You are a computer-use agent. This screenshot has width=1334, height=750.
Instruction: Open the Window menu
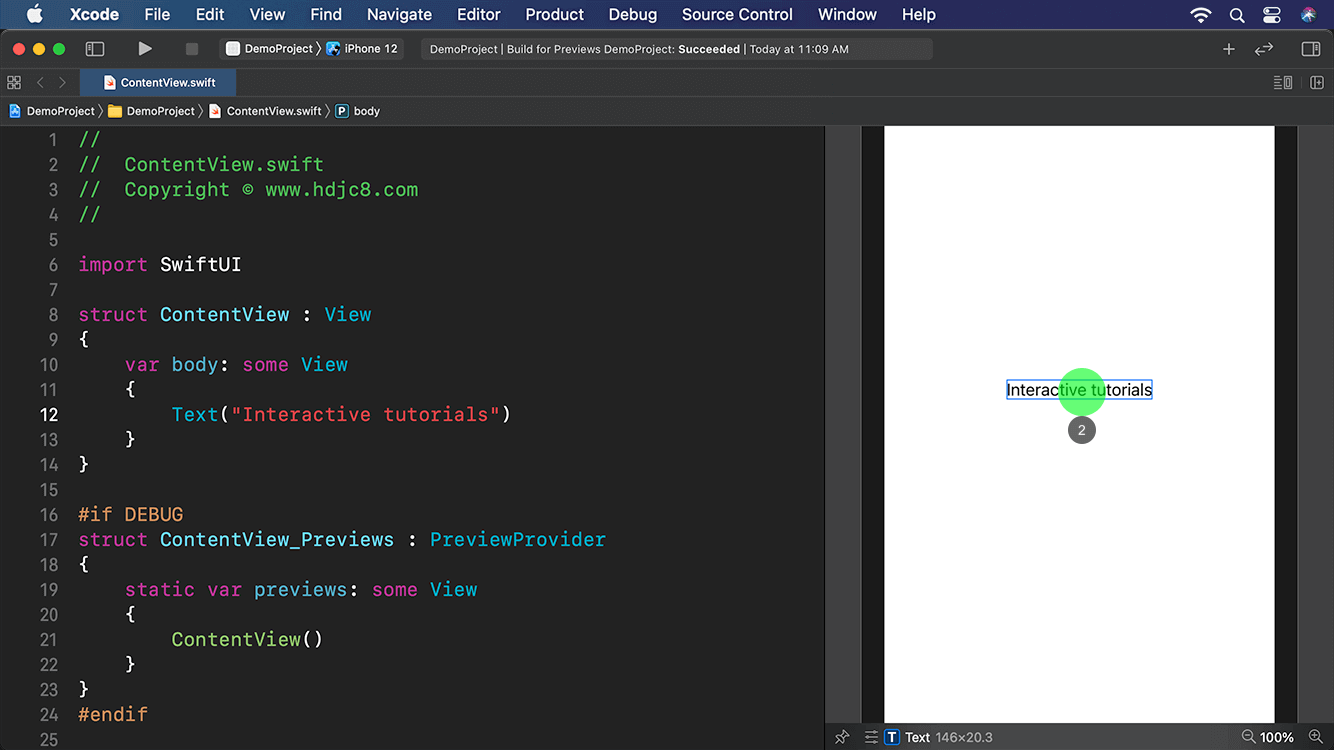point(847,14)
